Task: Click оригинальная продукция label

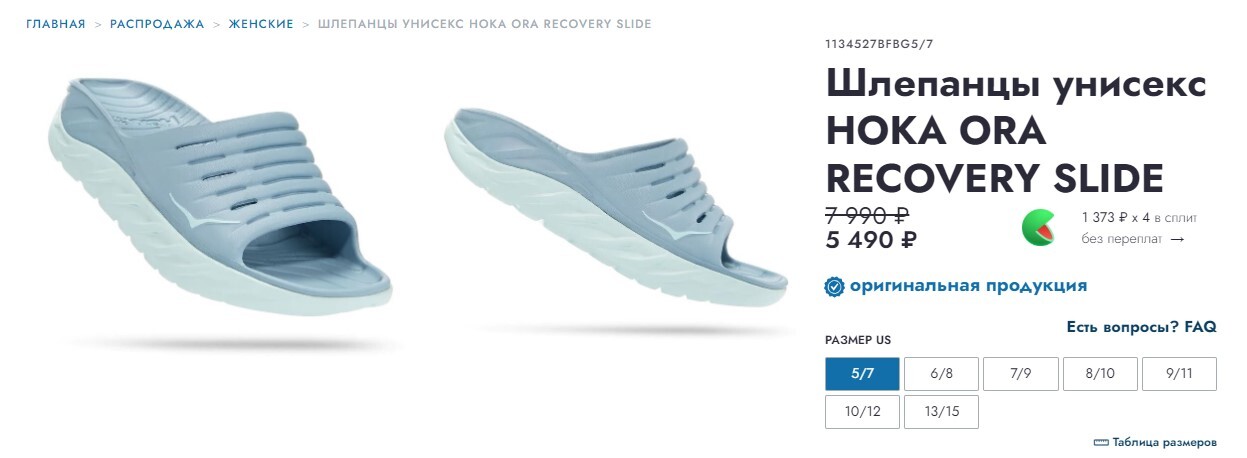Action: click(968, 286)
